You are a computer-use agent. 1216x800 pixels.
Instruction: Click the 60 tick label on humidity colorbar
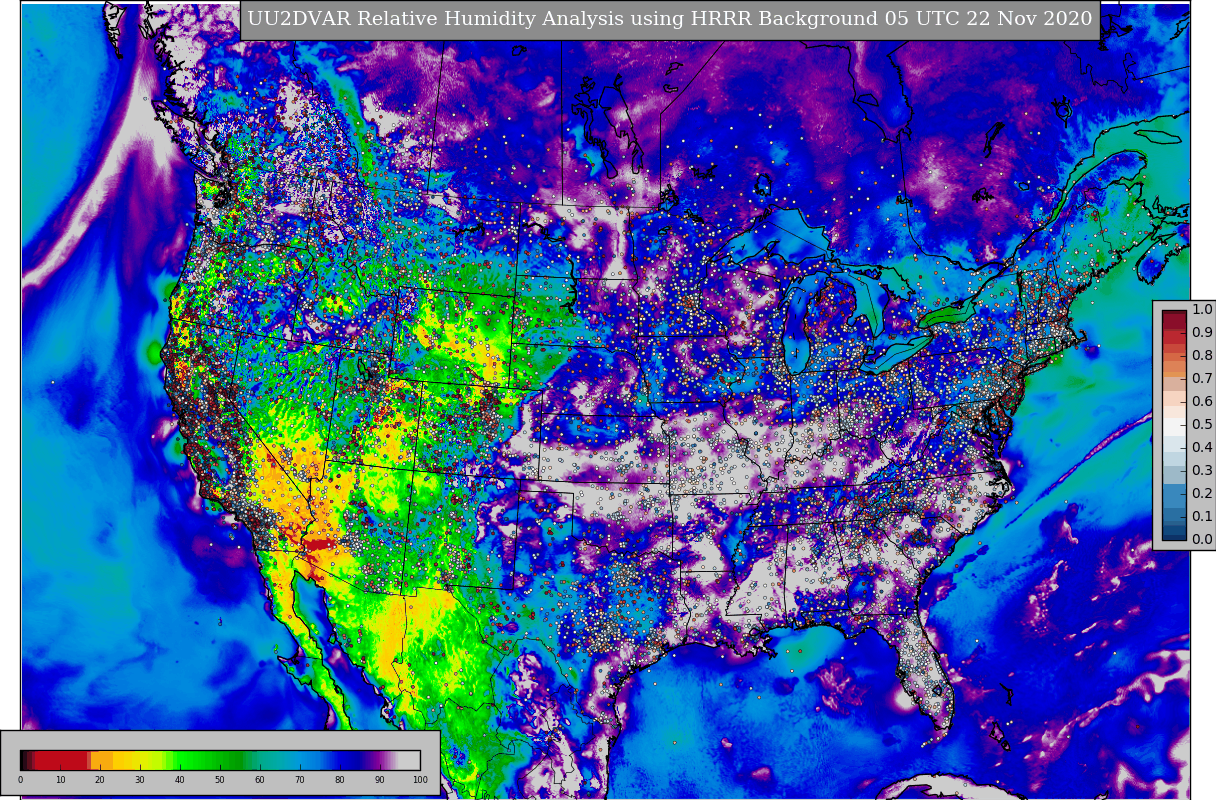260,780
